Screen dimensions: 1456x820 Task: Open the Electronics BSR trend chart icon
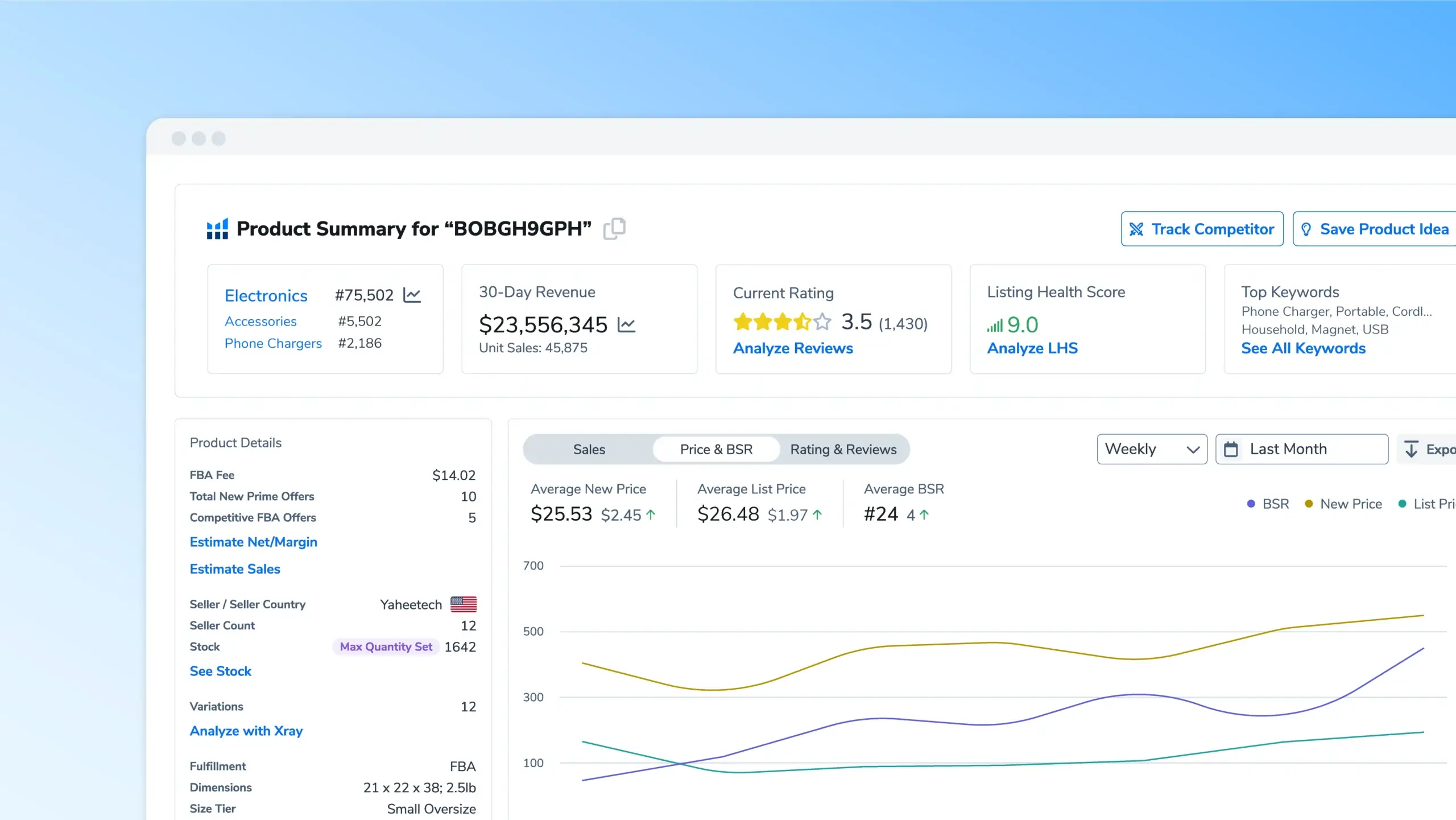point(412,295)
